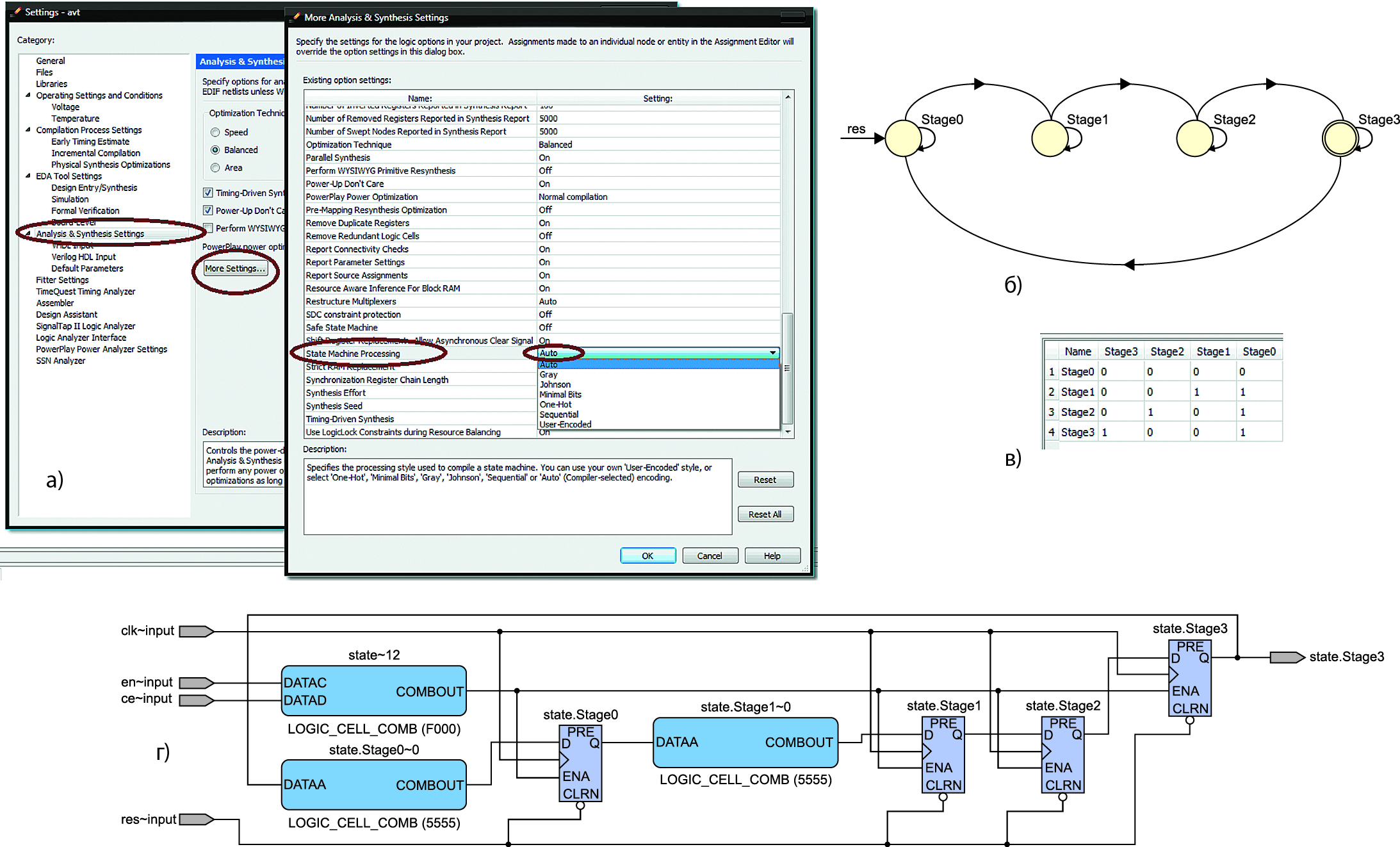Click the clk~input pin symbol

point(196,632)
